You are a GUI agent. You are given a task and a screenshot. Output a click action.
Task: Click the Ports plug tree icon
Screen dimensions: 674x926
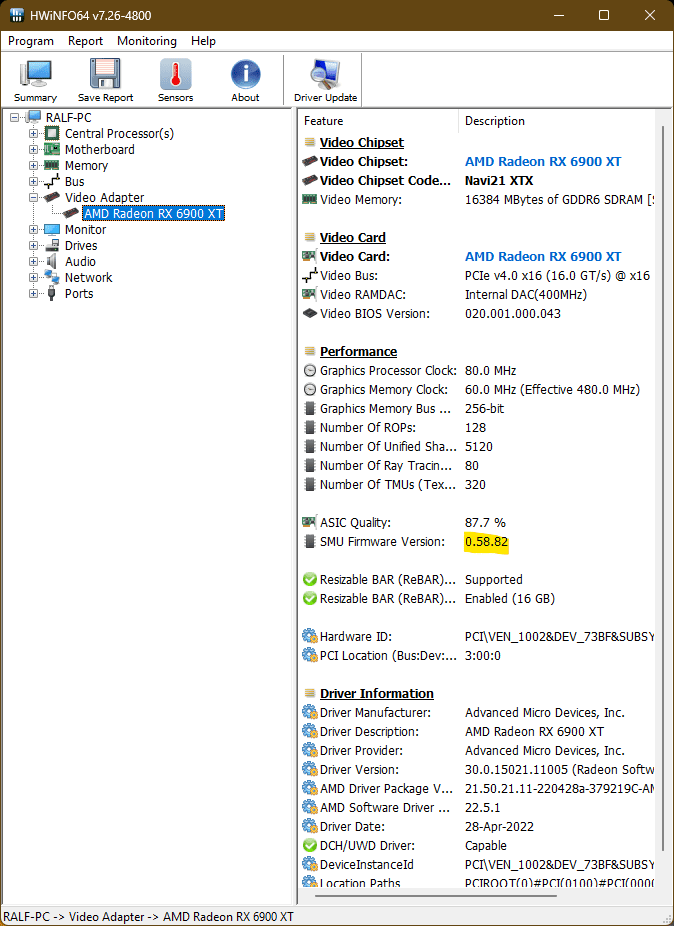[x=53, y=293]
